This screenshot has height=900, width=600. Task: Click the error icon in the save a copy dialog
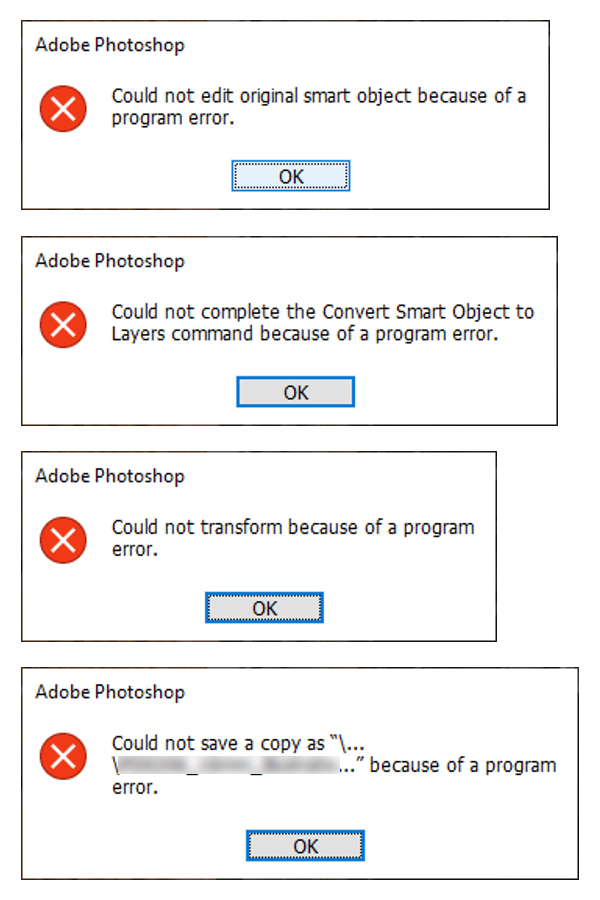[63, 755]
